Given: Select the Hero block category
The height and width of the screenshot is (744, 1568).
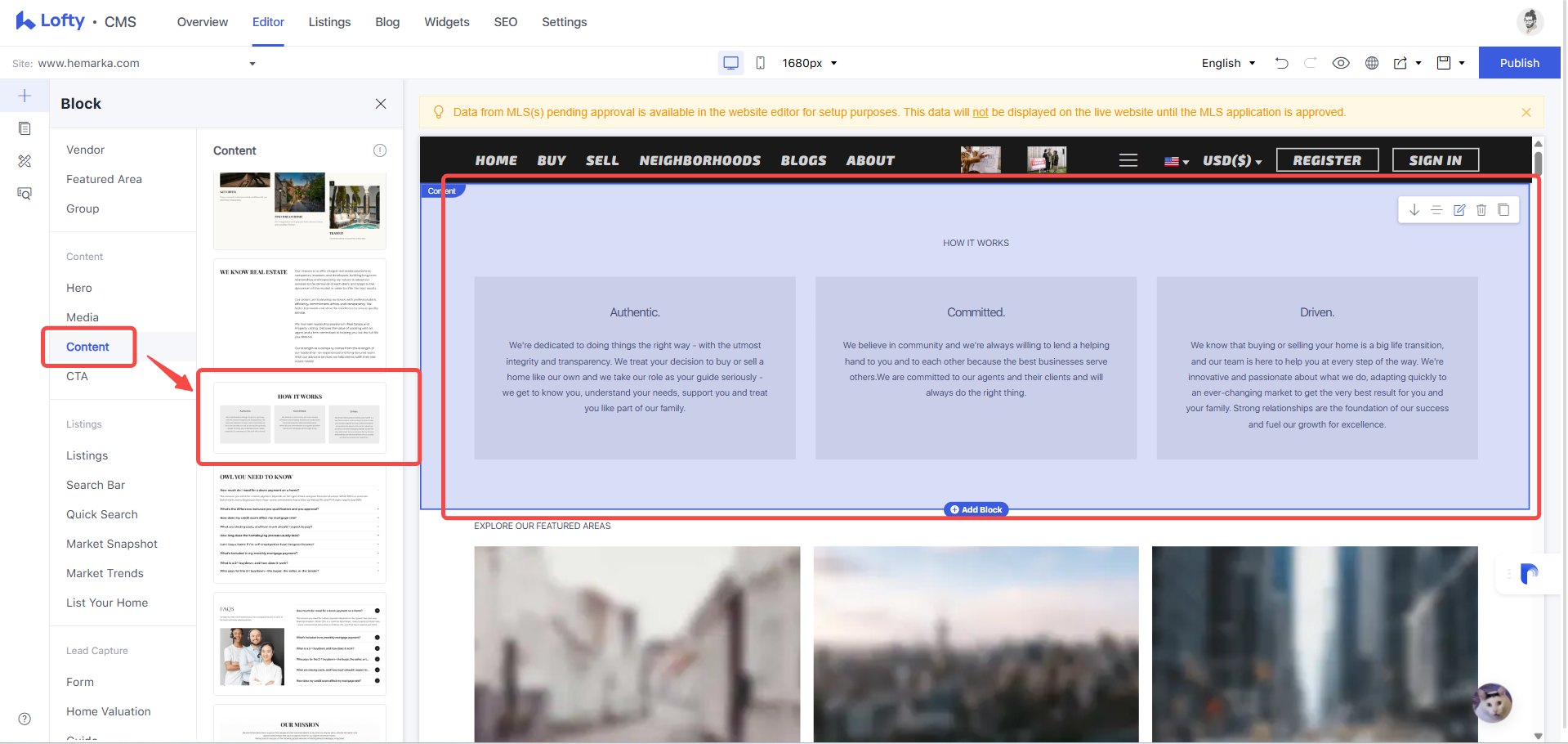Looking at the screenshot, I should click(x=79, y=288).
